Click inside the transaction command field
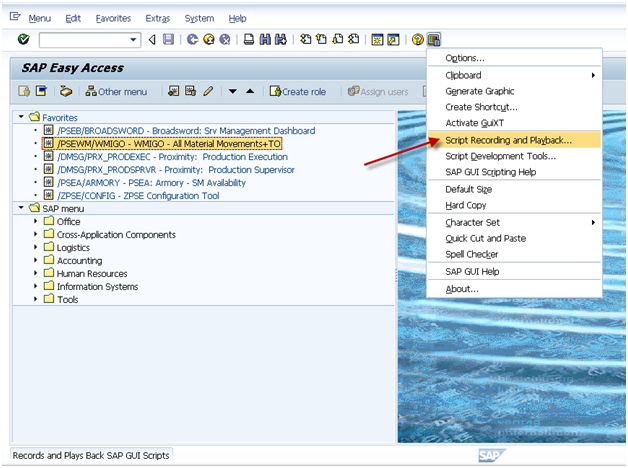 (x=84, y=40)
